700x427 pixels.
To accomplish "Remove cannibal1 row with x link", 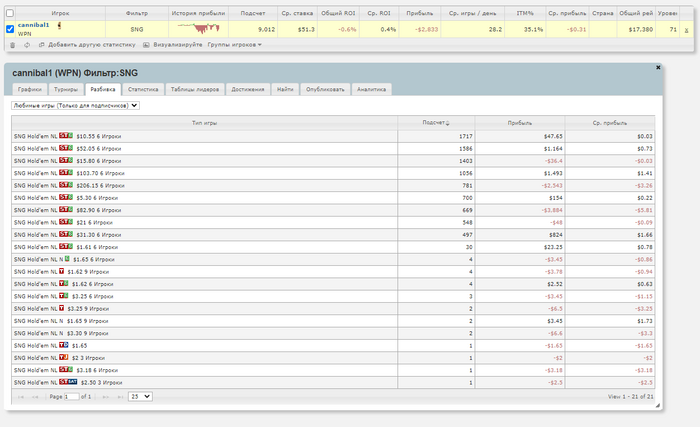I will (686, 30).
